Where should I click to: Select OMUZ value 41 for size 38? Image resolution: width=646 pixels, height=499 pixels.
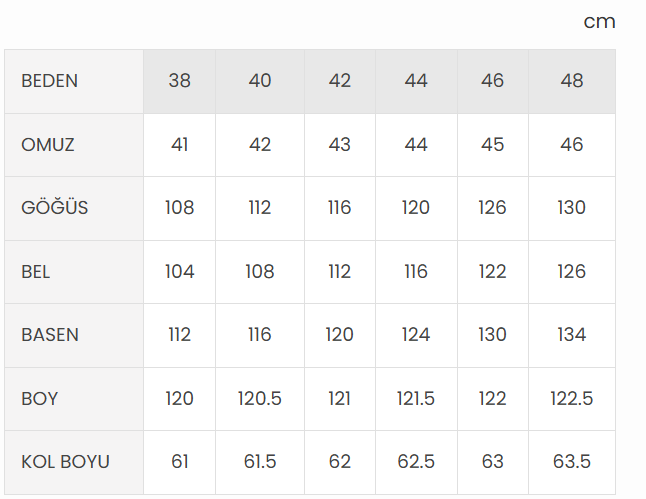180,145
